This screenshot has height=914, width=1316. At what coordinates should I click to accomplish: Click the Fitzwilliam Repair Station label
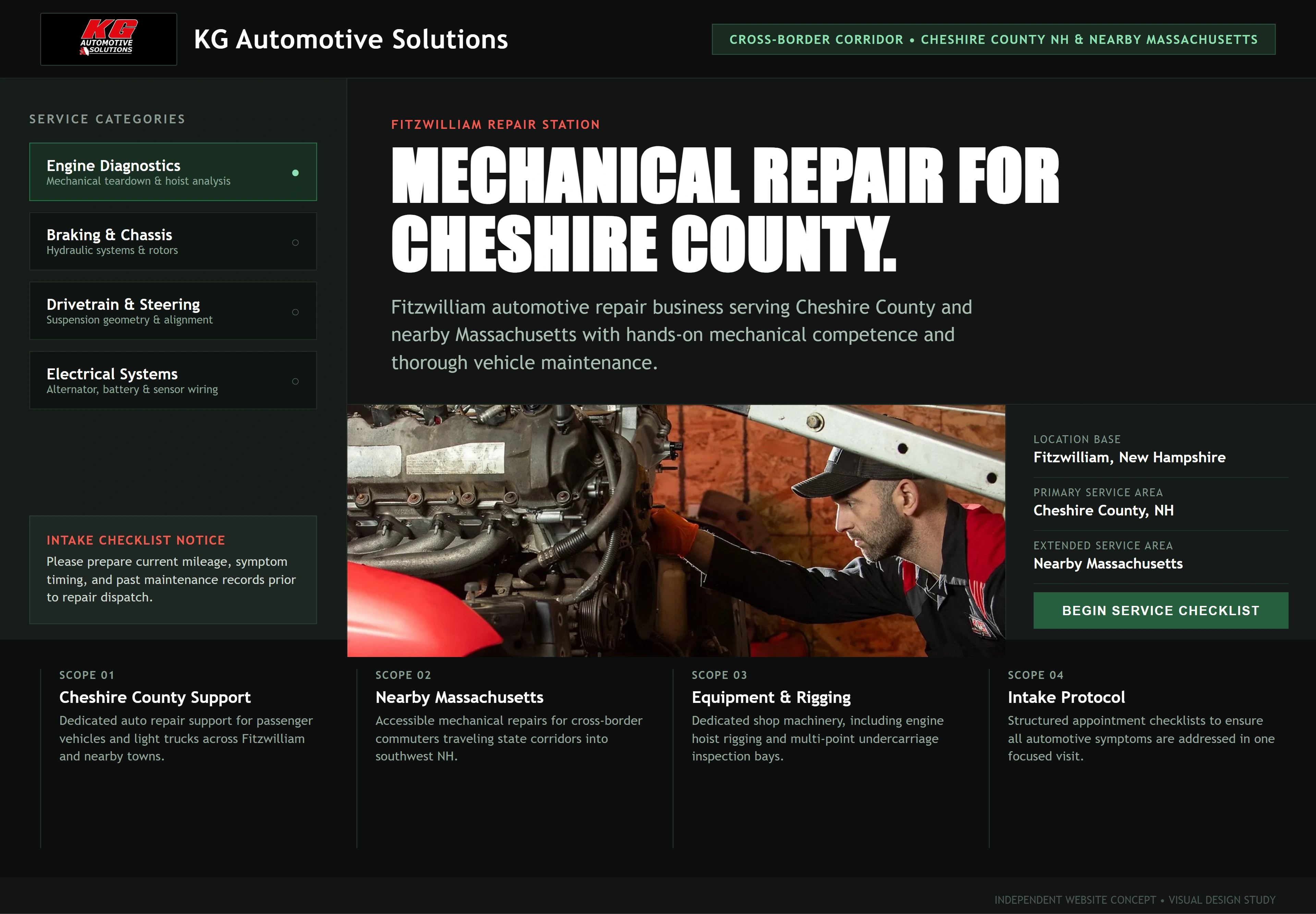click(495, 124)
